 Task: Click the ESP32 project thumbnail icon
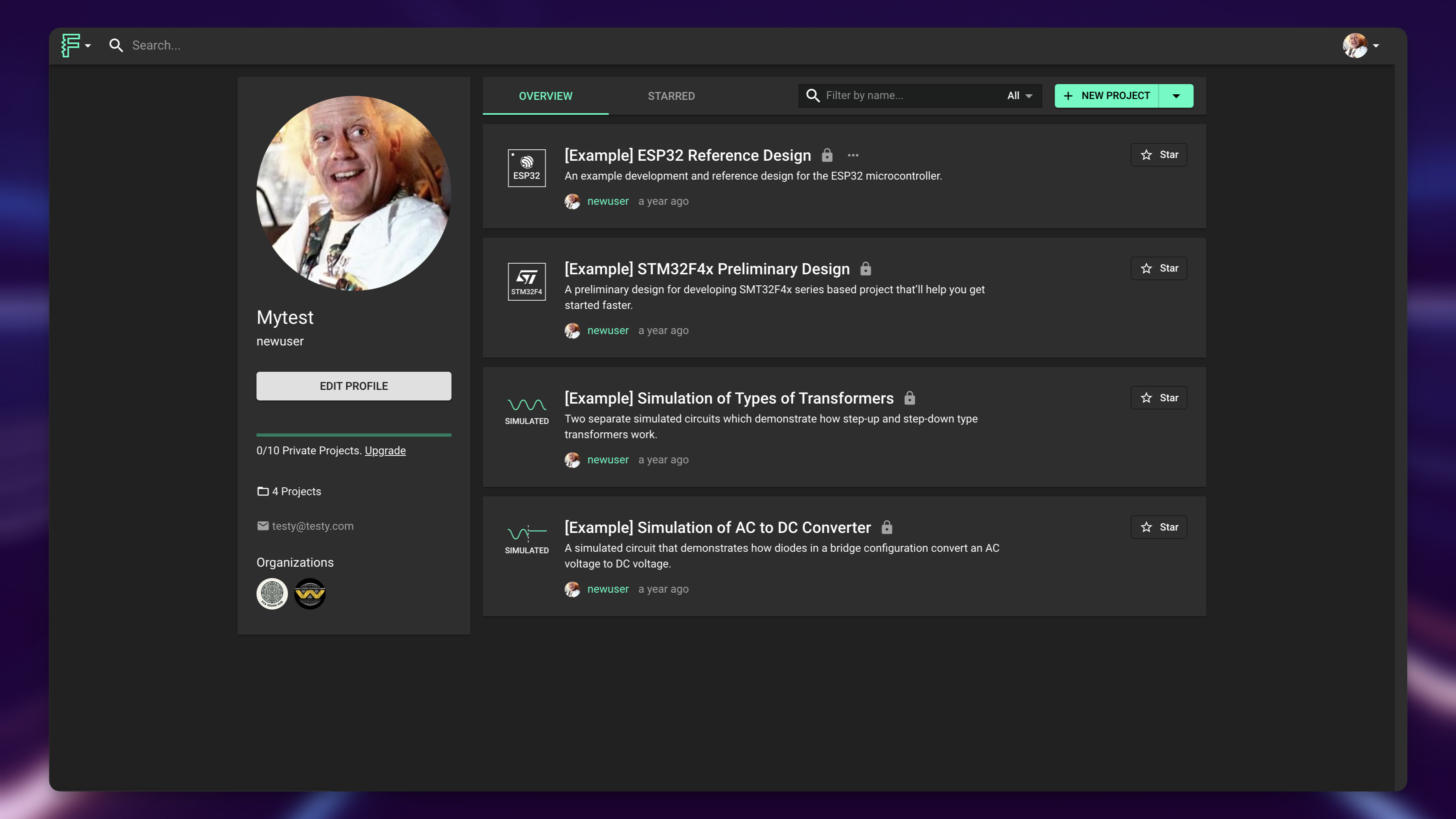526,168
